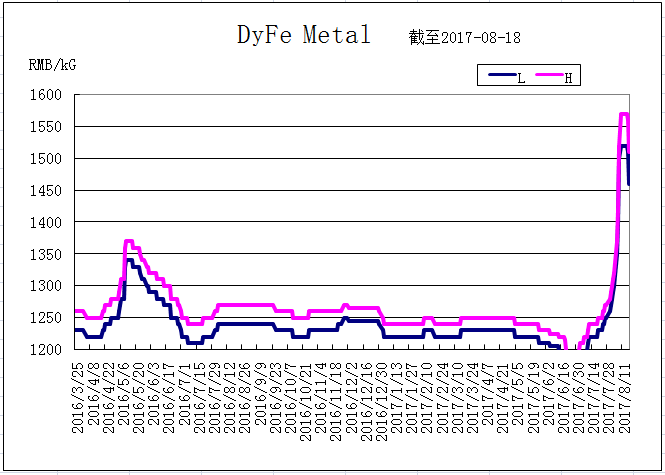
Task: Select the 1200 vertical axis label
Action: pos(46,349)
